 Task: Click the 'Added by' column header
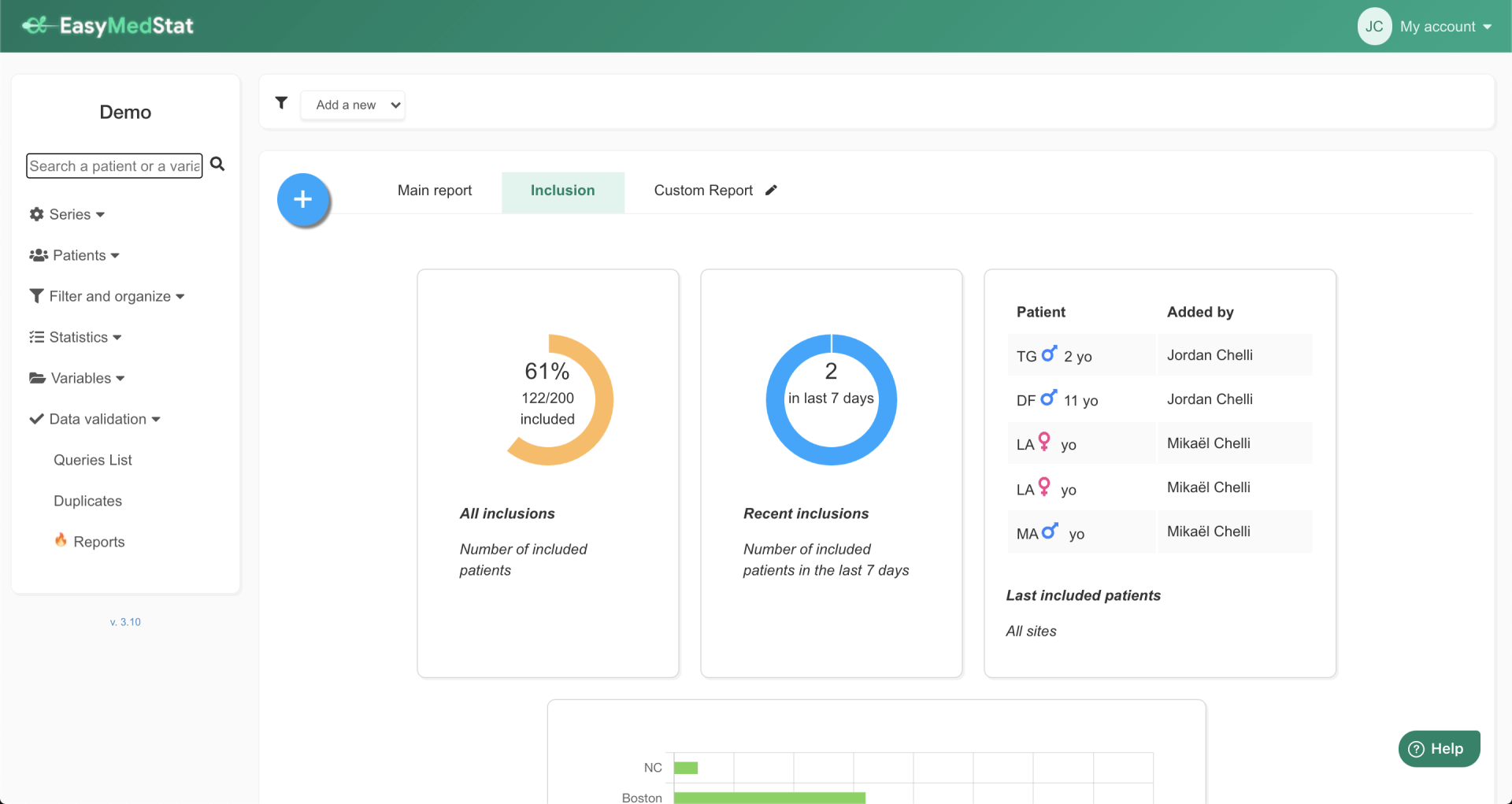click(1200, 312)
